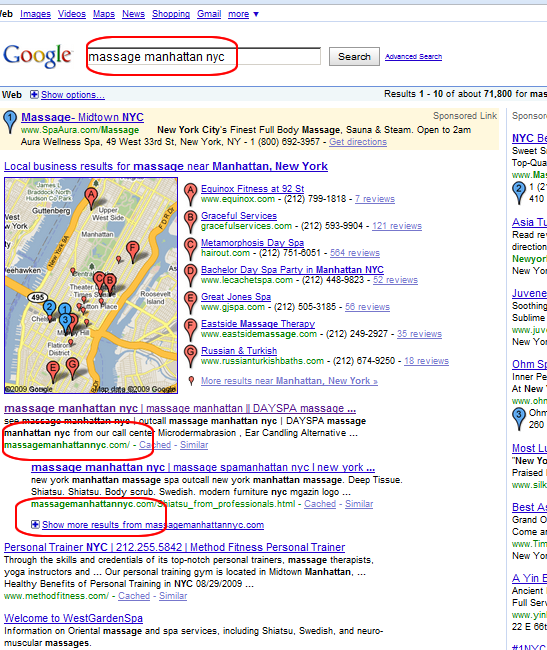This screenshot has height=650, width=547.
Task: Click blue pin 2 in sponsored sidebar
Action: click(518, 193)
